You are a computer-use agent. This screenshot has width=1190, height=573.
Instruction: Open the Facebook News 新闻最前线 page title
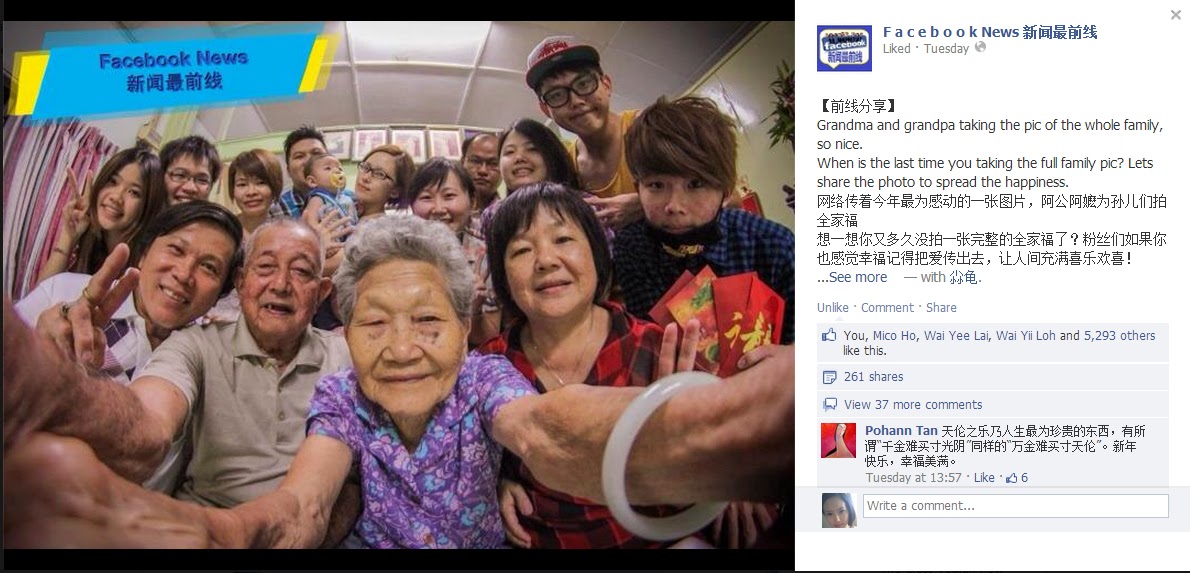pyautogui.click(x=990, y=32)
